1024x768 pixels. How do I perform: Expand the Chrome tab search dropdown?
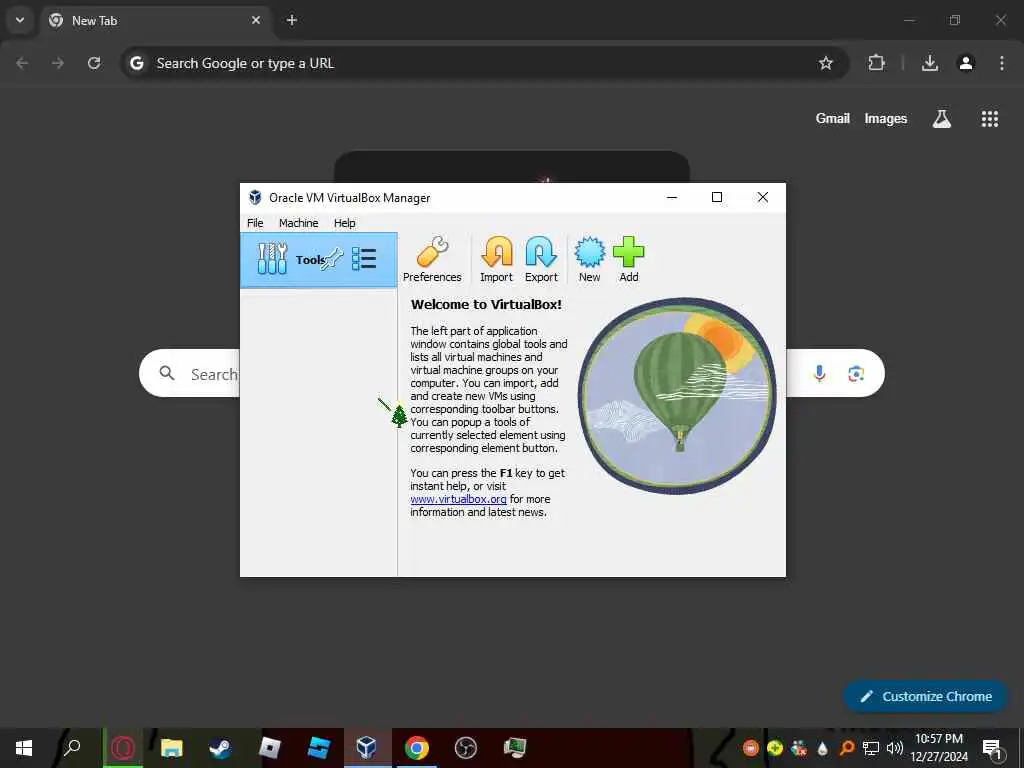pos(20,20)
